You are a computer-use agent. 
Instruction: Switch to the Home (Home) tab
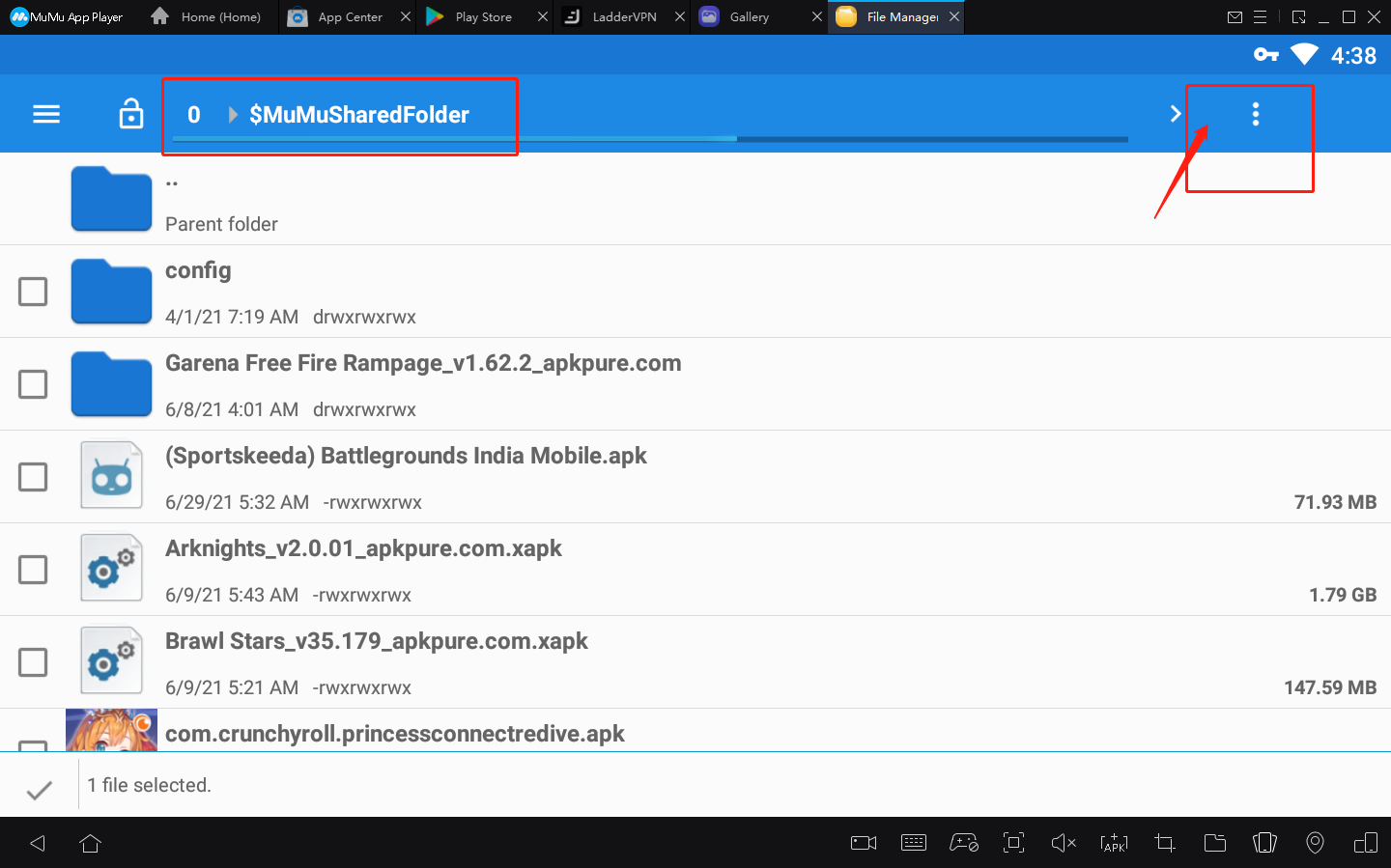[x=208, y=17]
